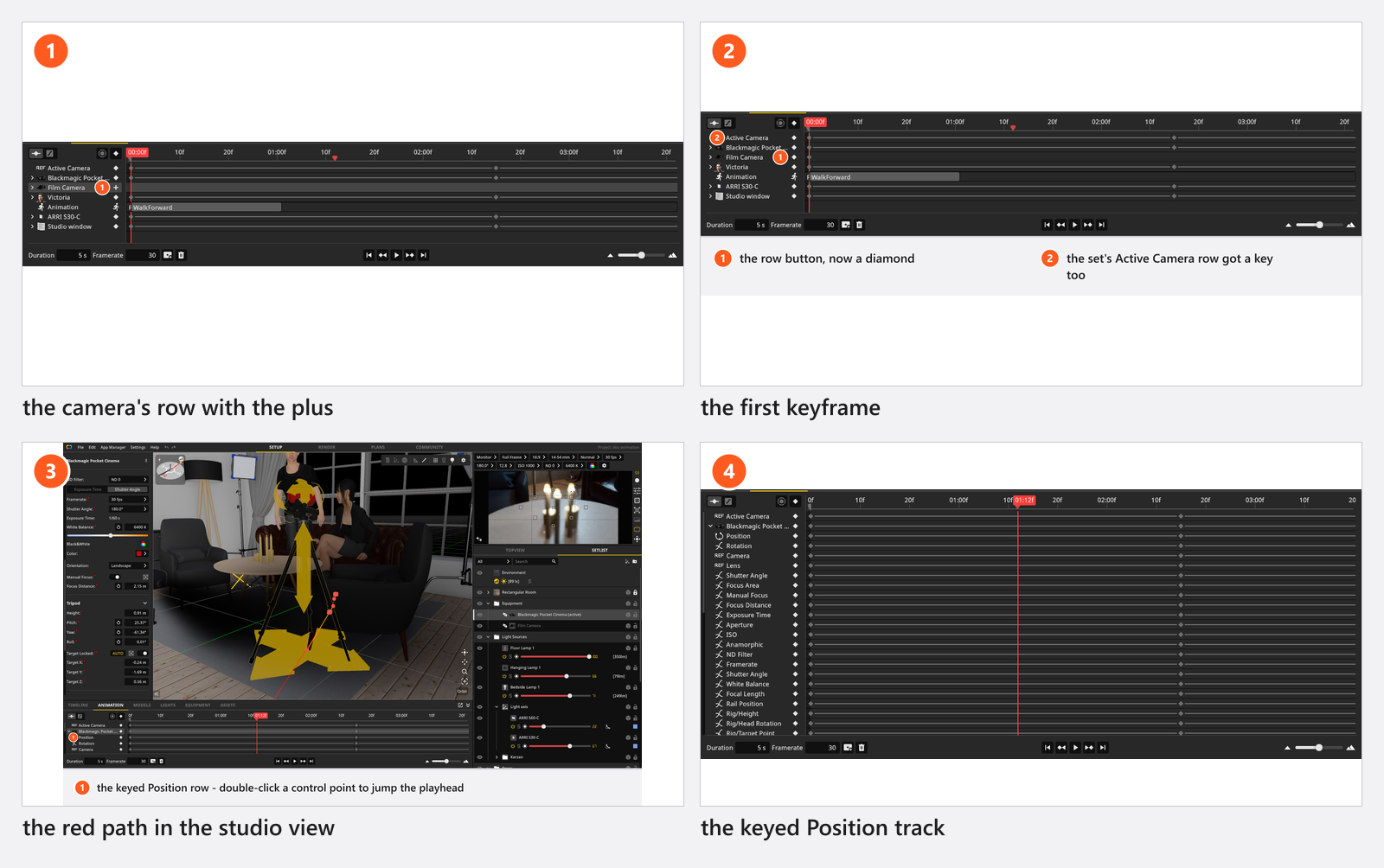1384x868 pixels.
Task: Toggle visibility of Rectangular Room in screenshot 3
Action: click(x=480, y=592)
